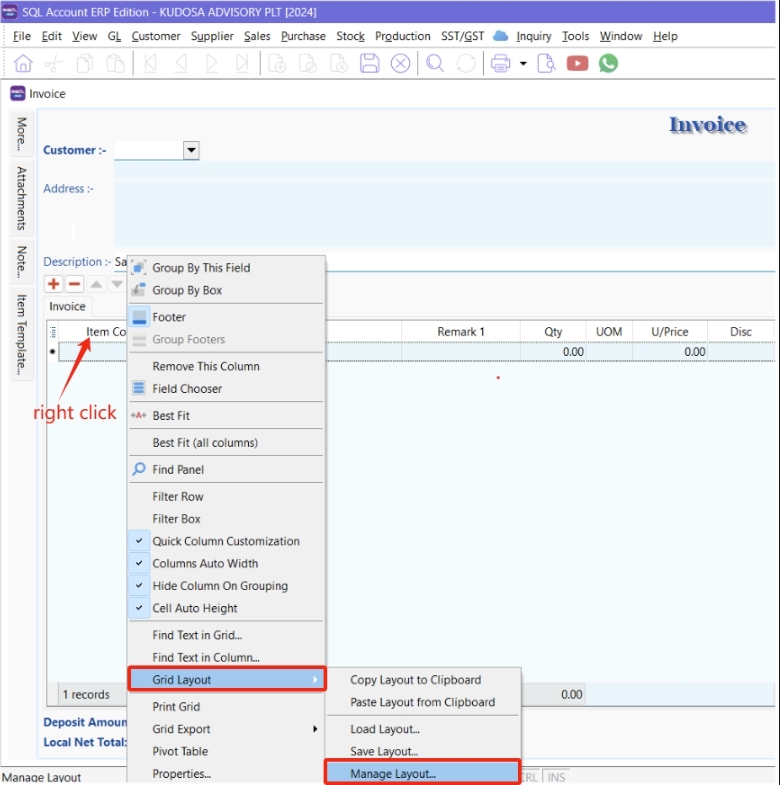
Task: Click the Printer icon in toolbar
Action: tap(500, 63)
